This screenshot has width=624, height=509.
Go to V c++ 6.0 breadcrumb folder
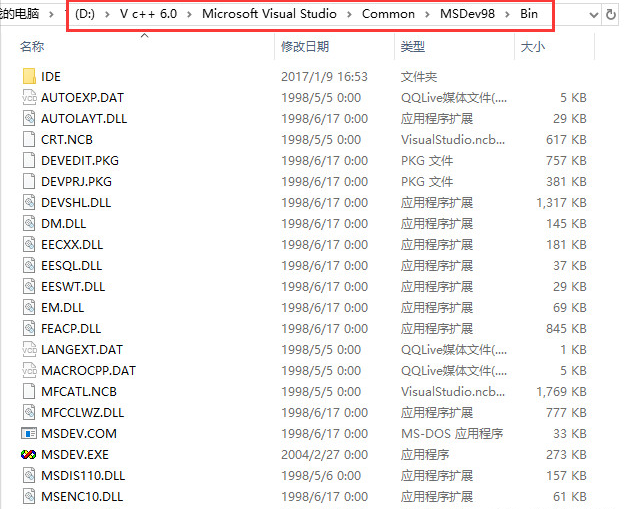pyautogui.click(x=147, y=15)
